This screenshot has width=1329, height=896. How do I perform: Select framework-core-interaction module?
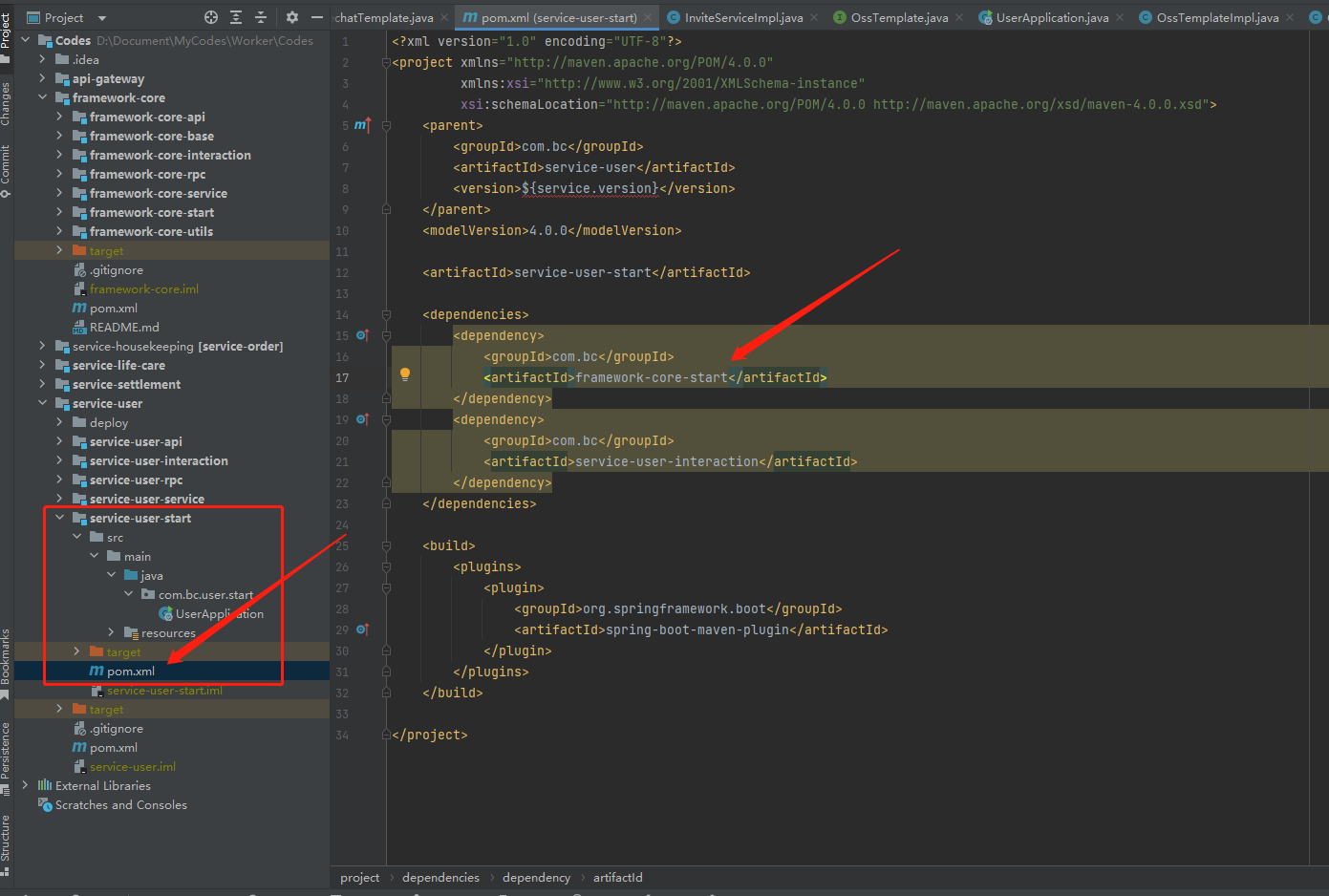[x=170, y=155]
